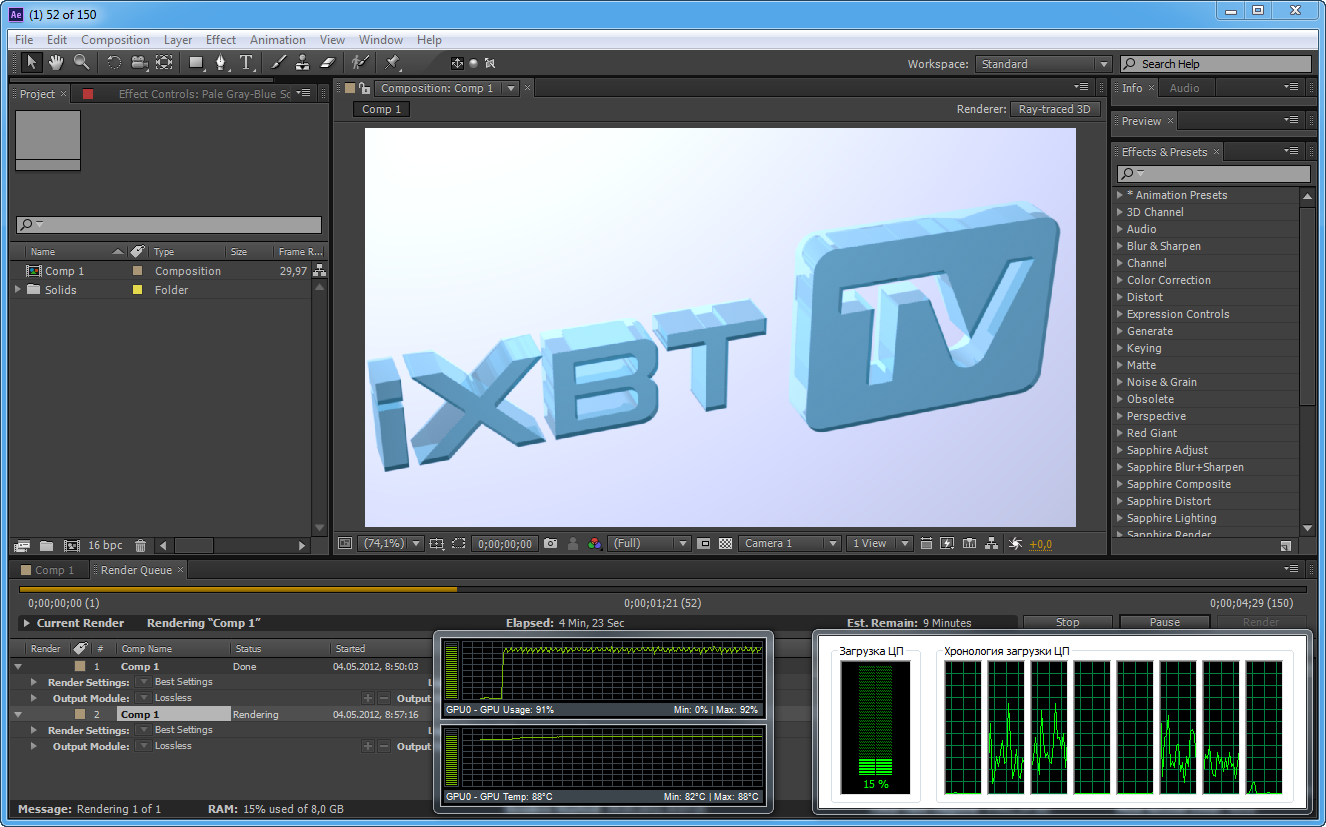1326x827 pixels.
Task: Open the Camera 1 view dropdown
Action: pyautogui.click(x=789, y=544)
